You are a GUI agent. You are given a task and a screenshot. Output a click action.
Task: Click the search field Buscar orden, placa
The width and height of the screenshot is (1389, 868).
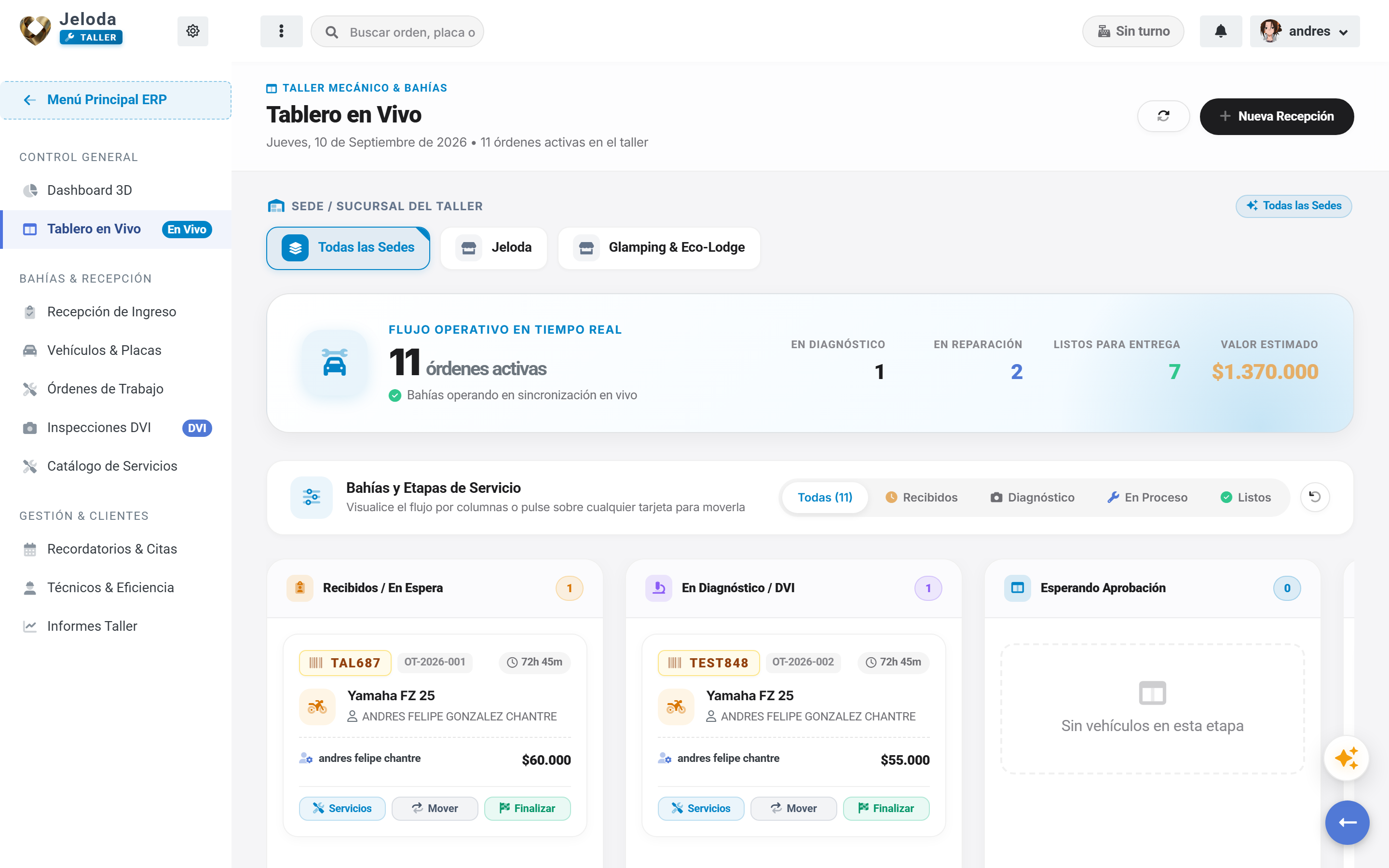coord(397,31)
